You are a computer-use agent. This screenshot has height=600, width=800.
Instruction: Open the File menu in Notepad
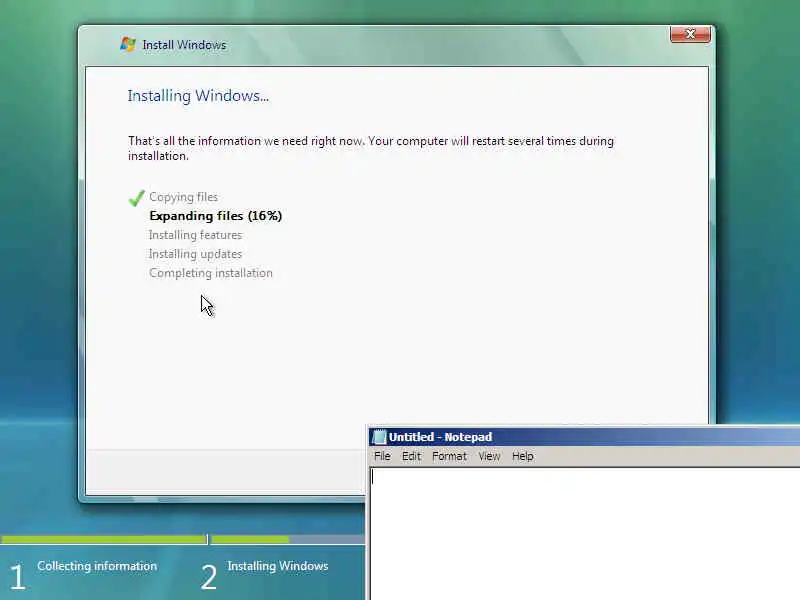pos(382,456)
